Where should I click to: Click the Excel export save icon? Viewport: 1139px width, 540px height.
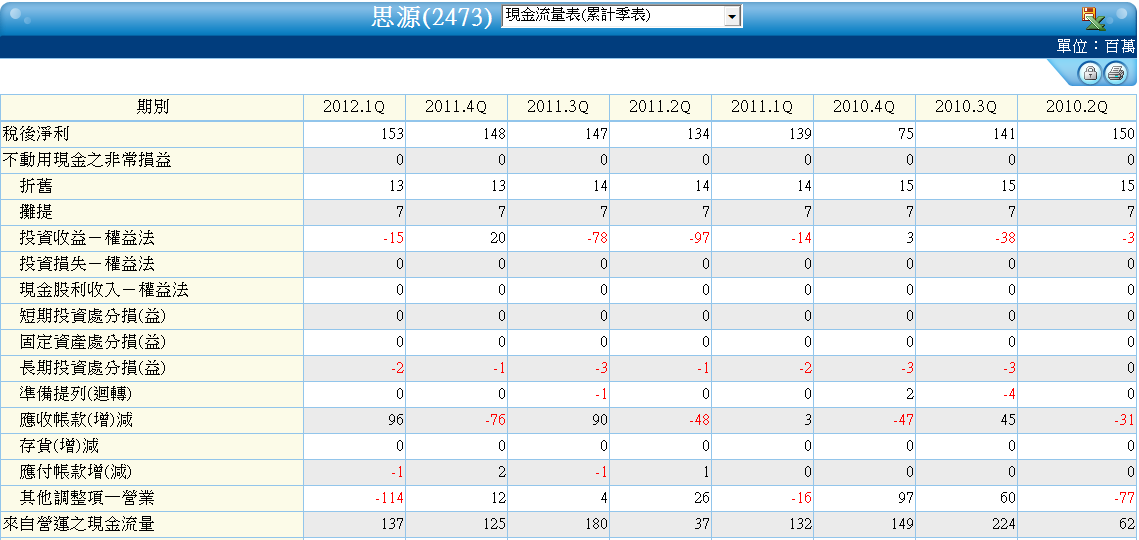[1093, 18]
